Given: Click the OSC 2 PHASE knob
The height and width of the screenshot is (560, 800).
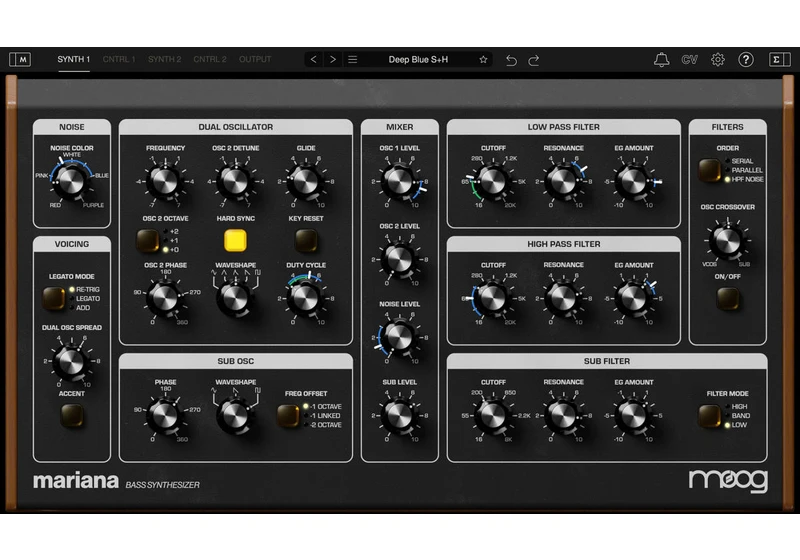Looking at the screenshot, I should [164, 298].
